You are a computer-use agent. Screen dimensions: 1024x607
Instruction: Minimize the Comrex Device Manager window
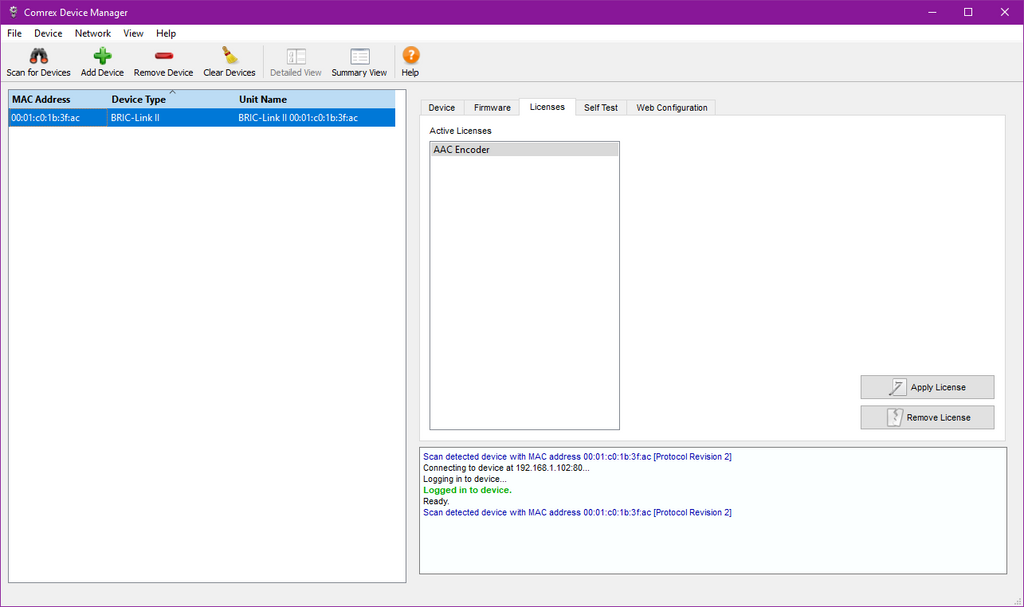pos(932,12)
